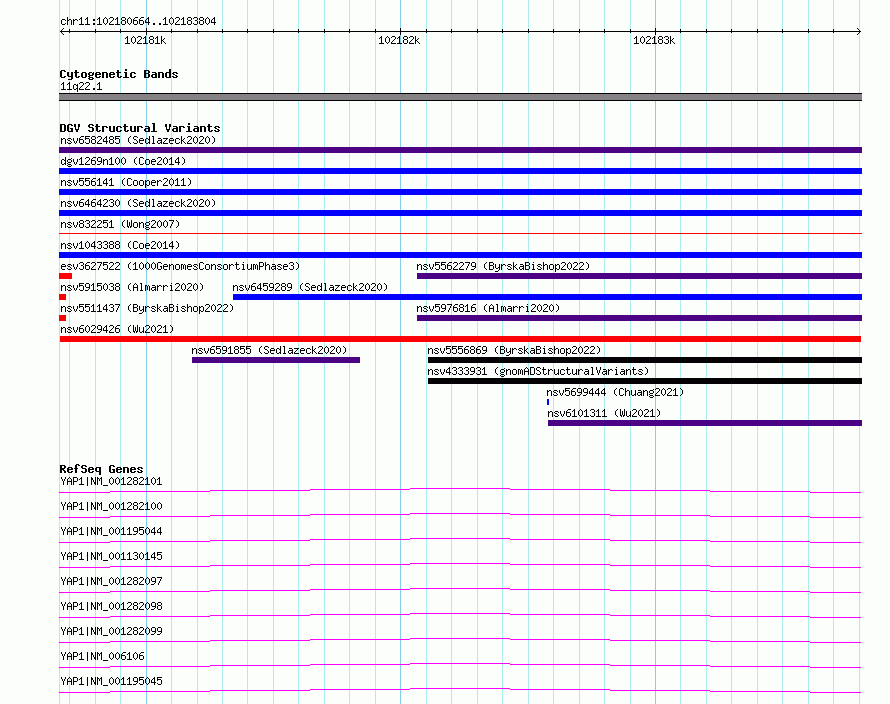Click the blue bar under nsv6464230
The height and width of the screenshot is (704, 890).
coord(460,213)
